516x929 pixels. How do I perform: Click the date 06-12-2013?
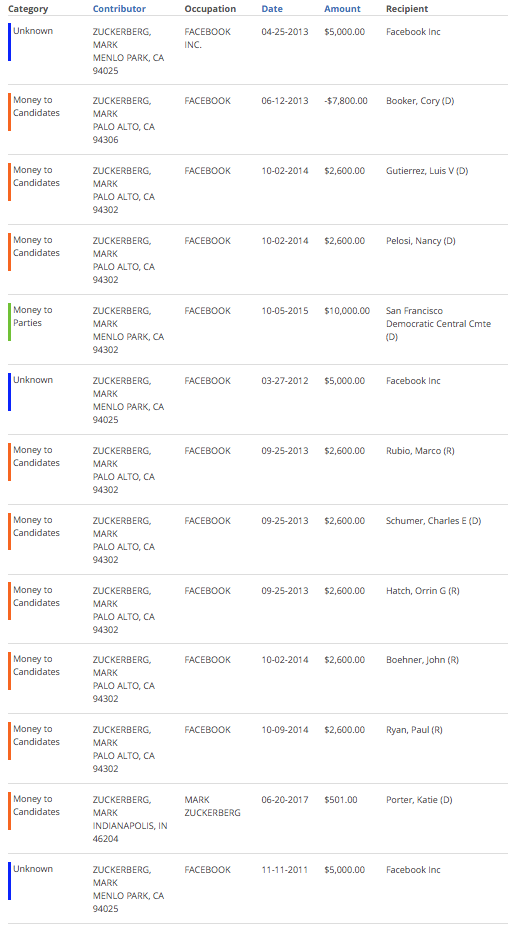284,101
